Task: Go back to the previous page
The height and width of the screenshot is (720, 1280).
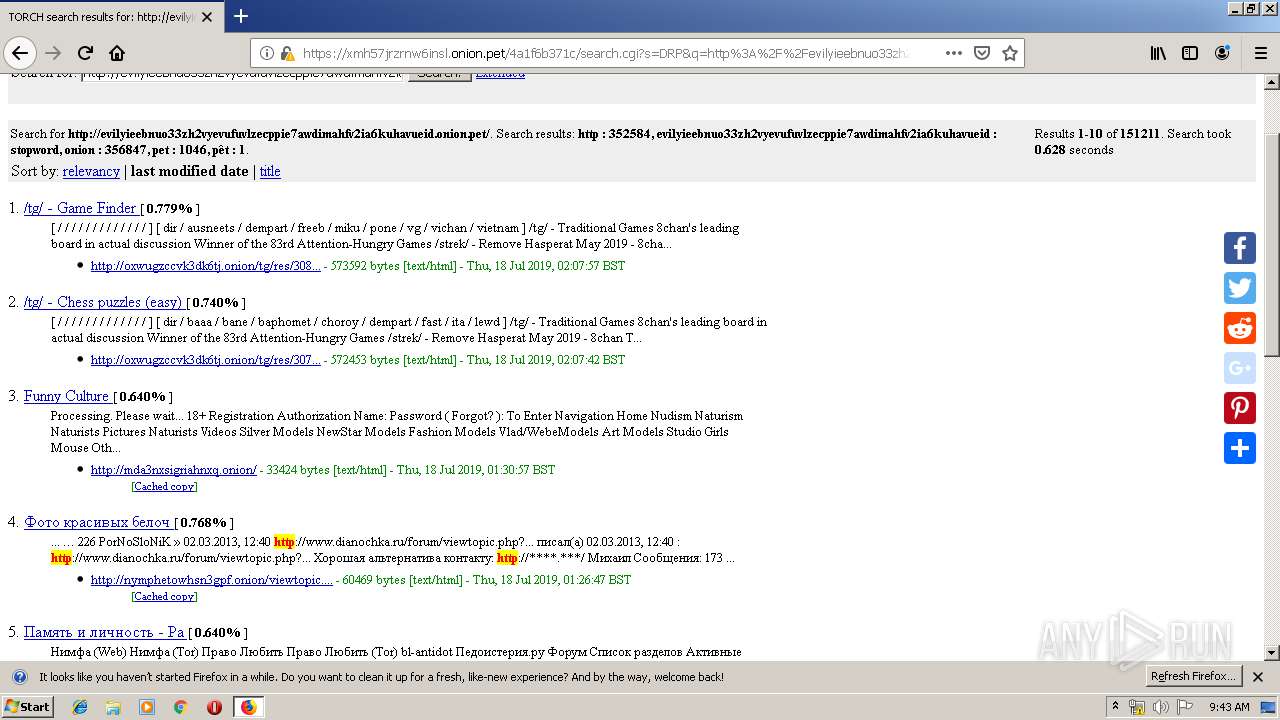Action: point(20,53)
